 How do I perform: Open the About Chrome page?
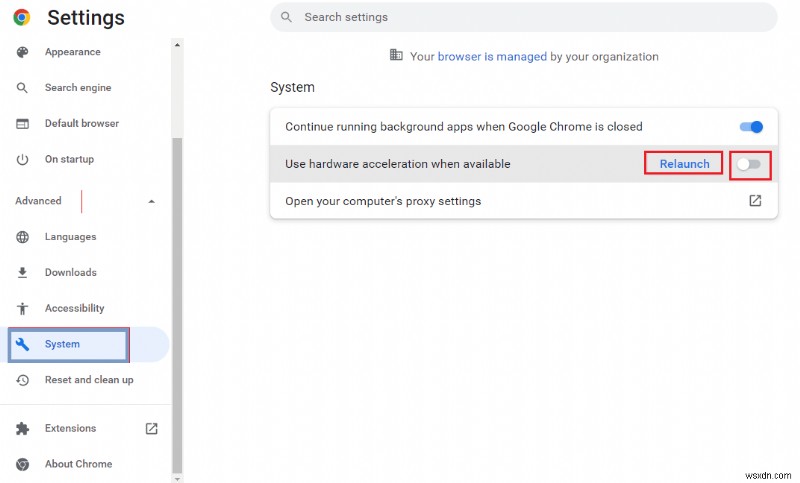coord(79,464)
